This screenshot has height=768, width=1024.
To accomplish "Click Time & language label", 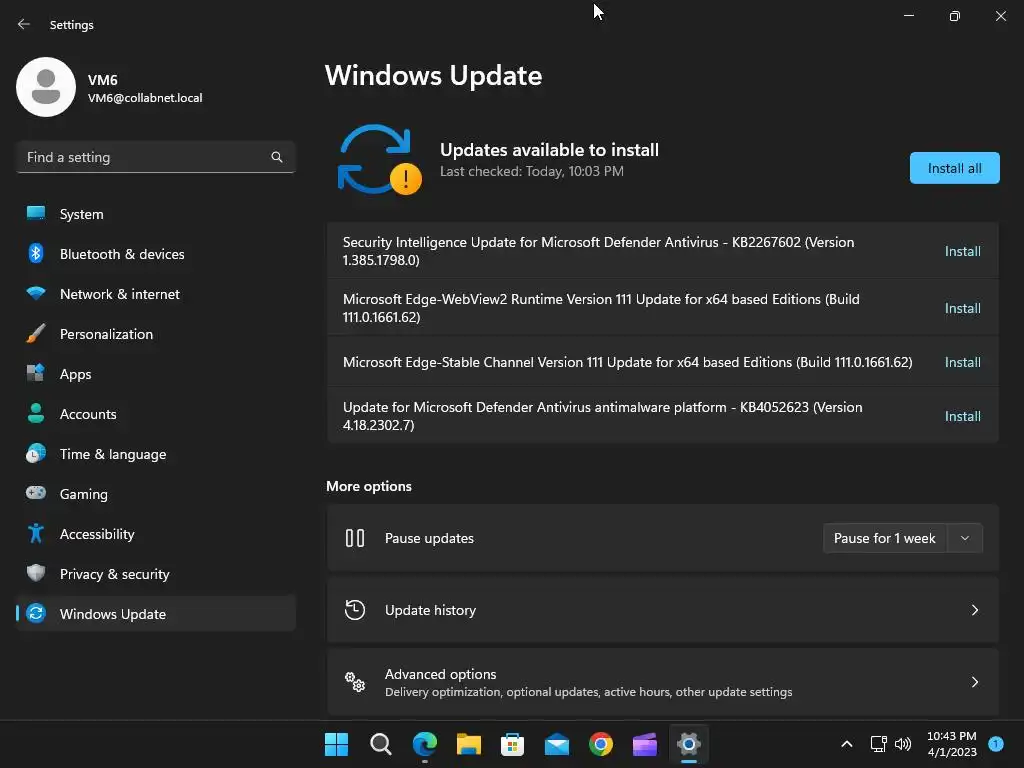I will pyautogui.click(x=113, y=454).
